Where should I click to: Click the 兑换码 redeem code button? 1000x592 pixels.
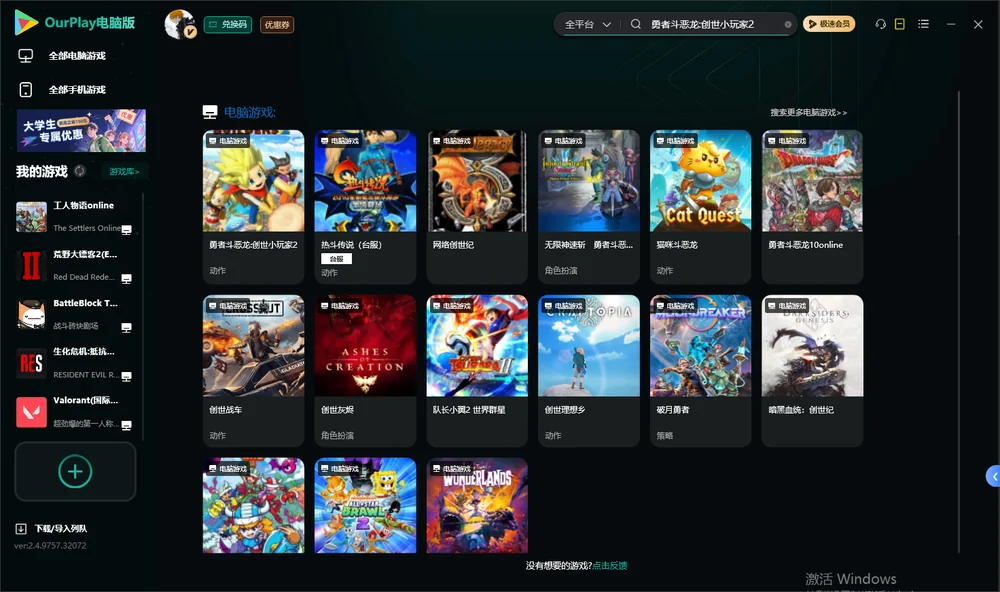point(228,25)
